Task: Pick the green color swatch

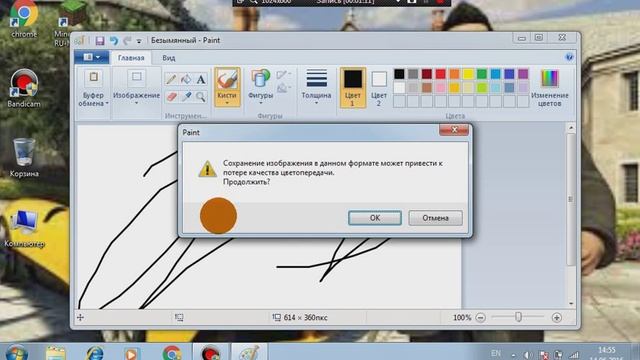Action: tap(482, 74)
